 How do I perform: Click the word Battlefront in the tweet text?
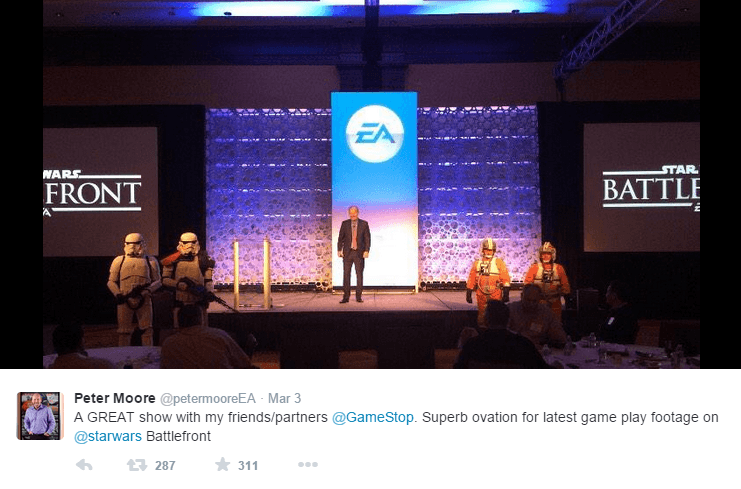[179, 436]
